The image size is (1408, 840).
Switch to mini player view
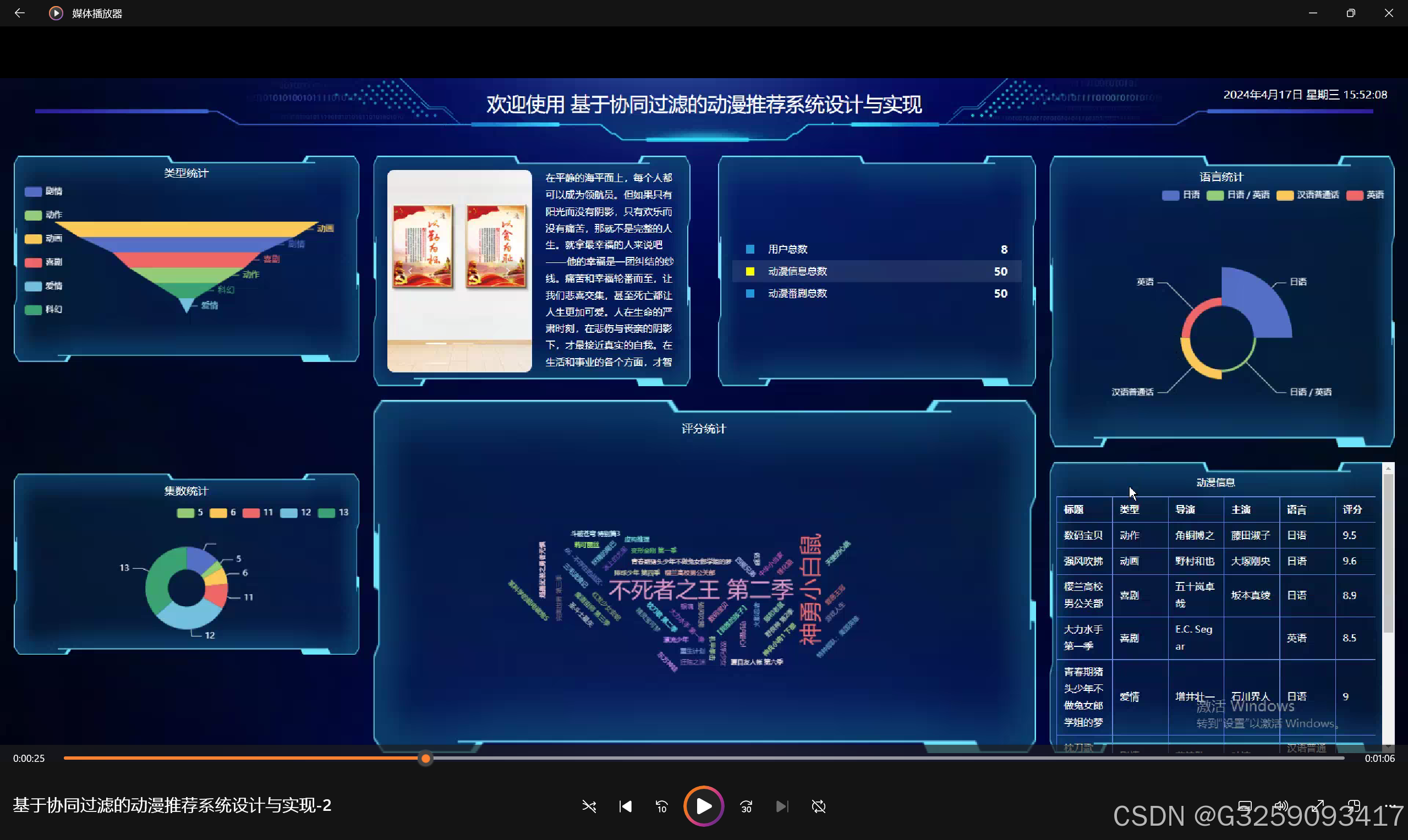pyautogui.click(x=1354, y=806)
